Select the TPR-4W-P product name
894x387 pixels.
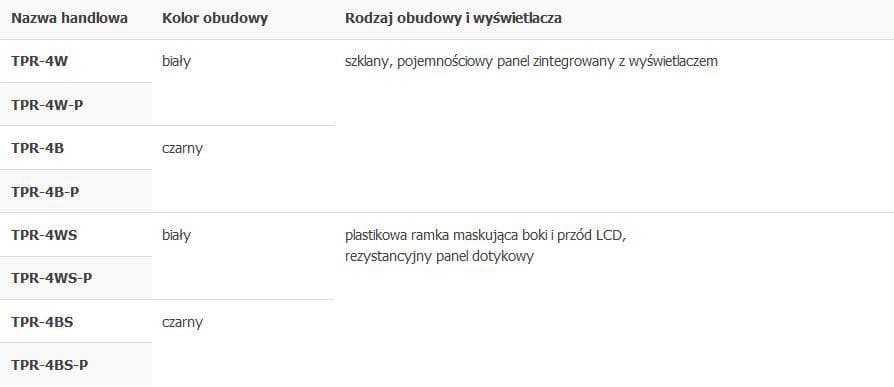click(47, 105)
